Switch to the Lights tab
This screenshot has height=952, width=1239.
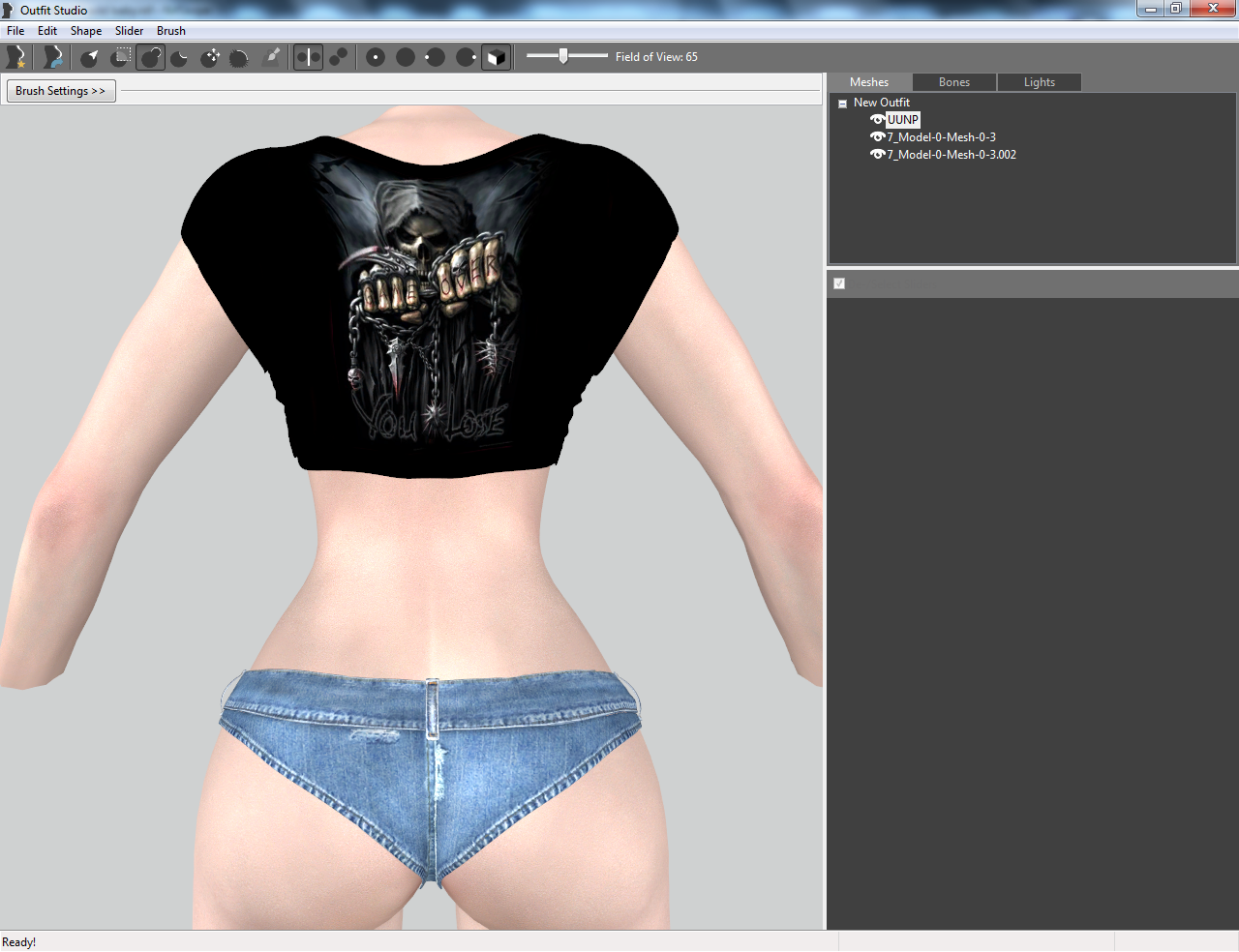(x=1040, y=82)
